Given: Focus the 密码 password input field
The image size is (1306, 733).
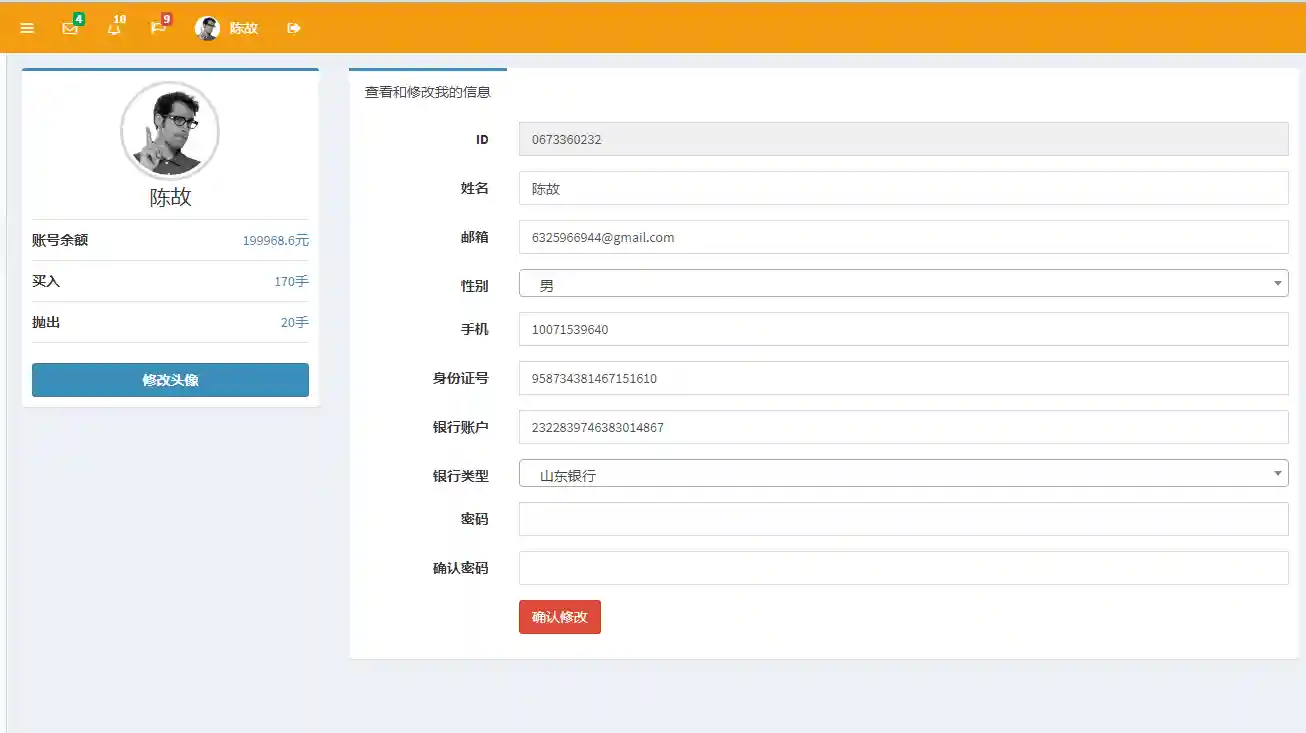Looking at the screenshot, I should pyautogui.click(x=901, y=518).
